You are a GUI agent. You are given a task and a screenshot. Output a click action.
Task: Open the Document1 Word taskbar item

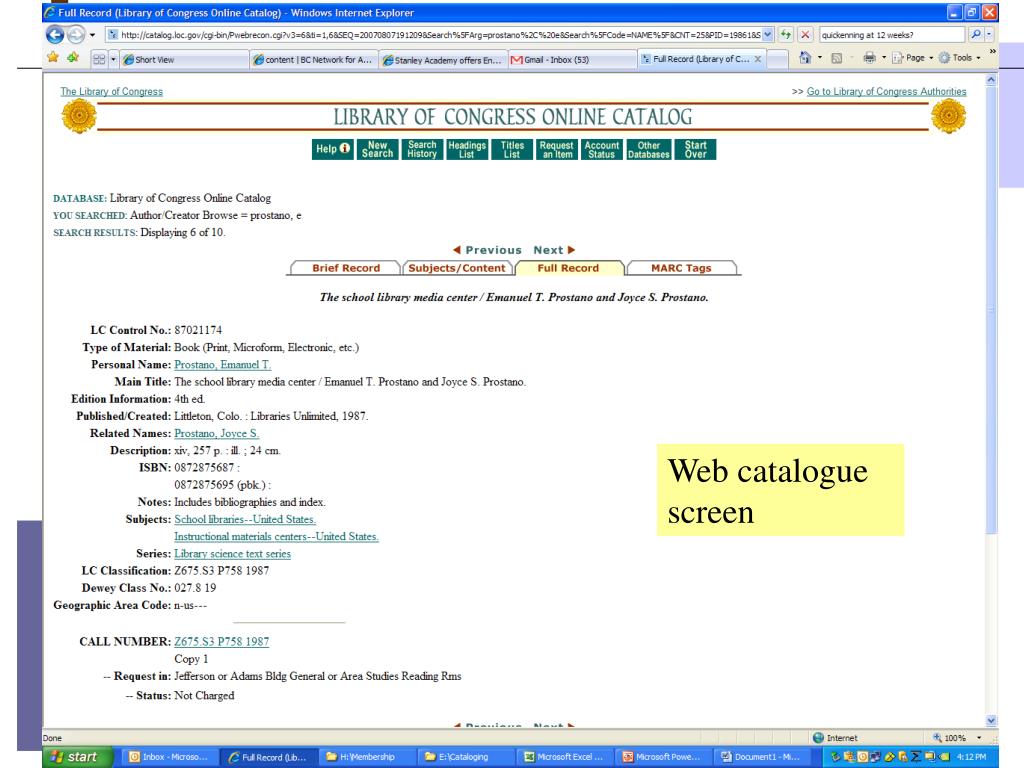pyautogui.click(x=761, y=757)
